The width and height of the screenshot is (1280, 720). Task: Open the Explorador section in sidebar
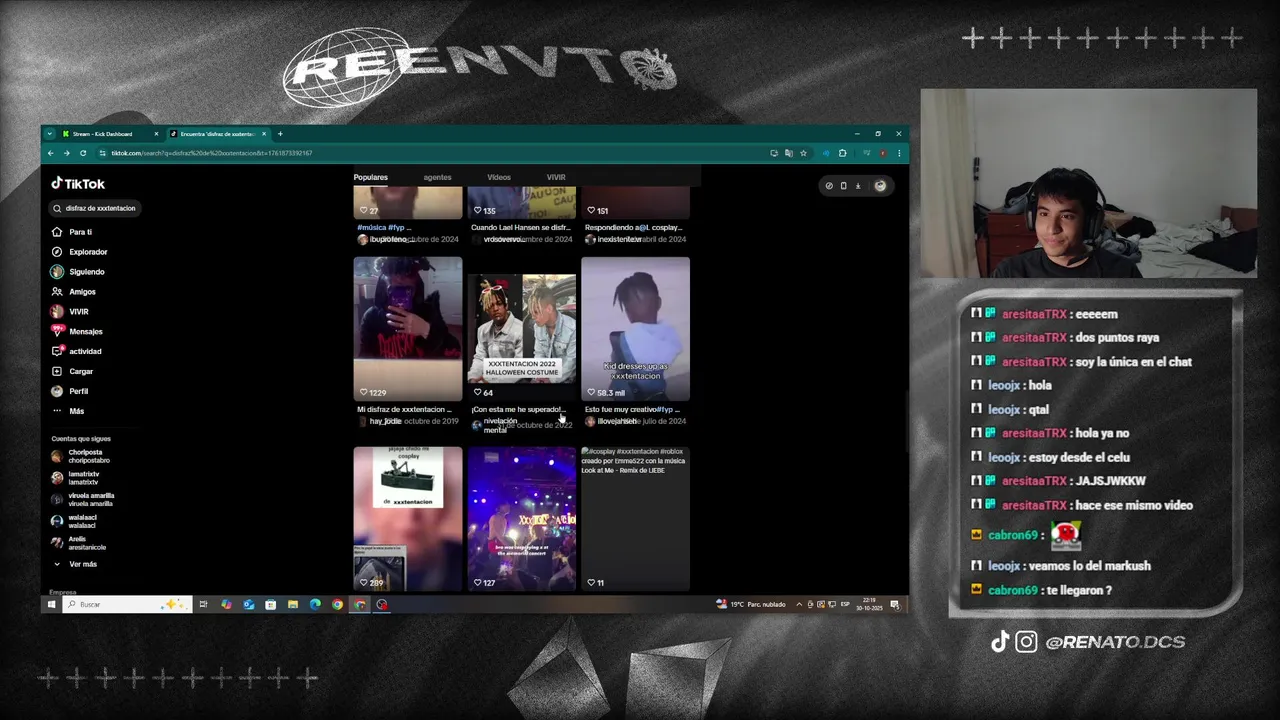click(80, 252)
